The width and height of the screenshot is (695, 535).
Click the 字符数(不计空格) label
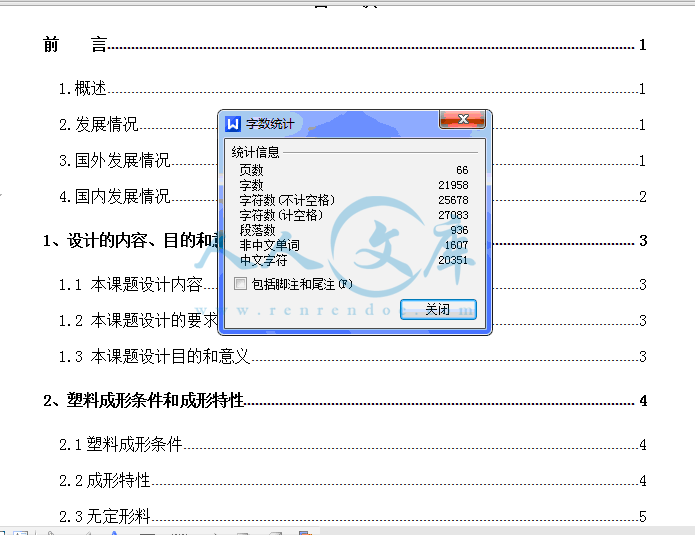point(287,200)
